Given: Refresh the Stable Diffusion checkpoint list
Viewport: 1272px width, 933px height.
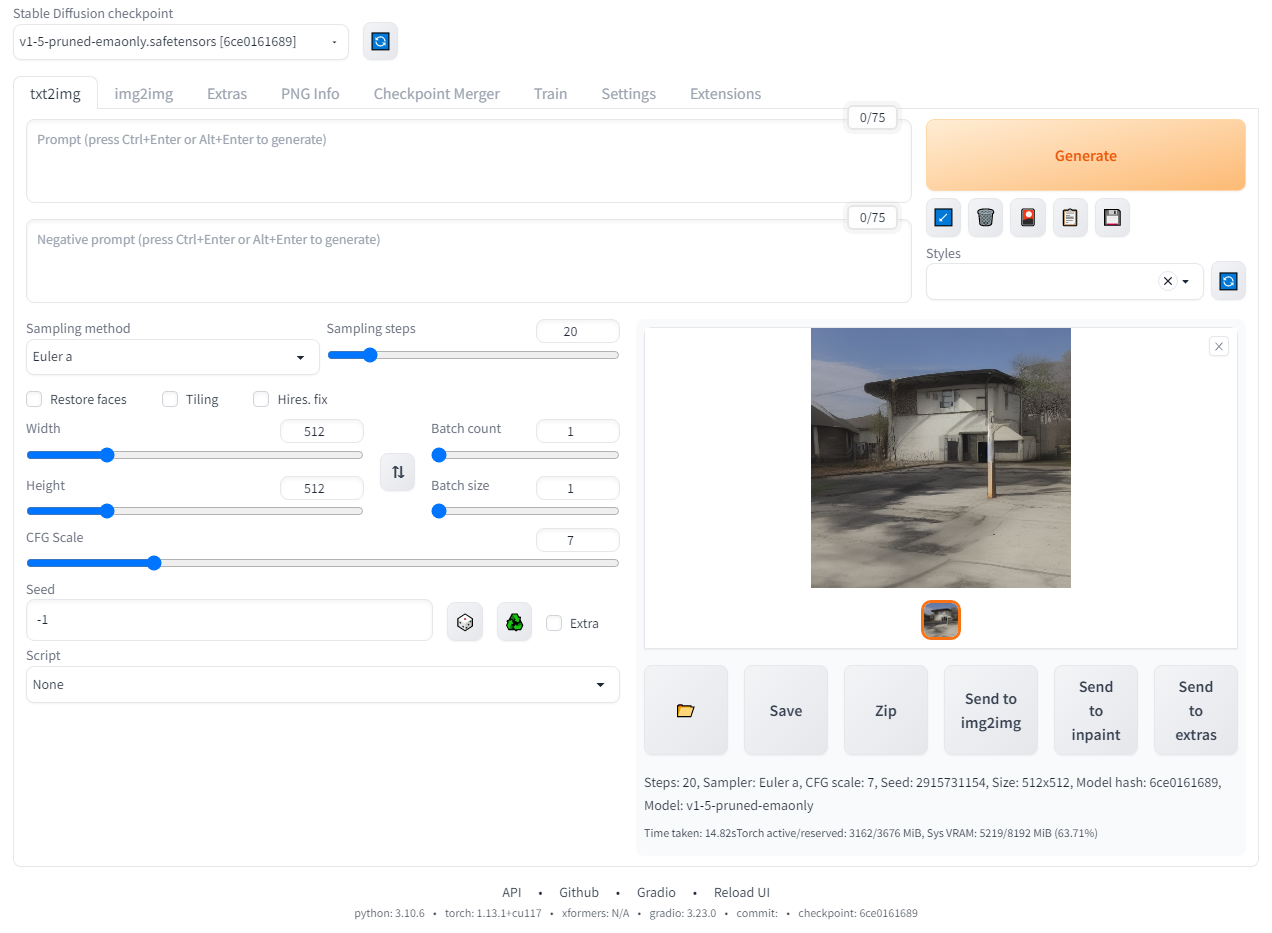Looking at the screenshot, I should [x=380, y=42].
